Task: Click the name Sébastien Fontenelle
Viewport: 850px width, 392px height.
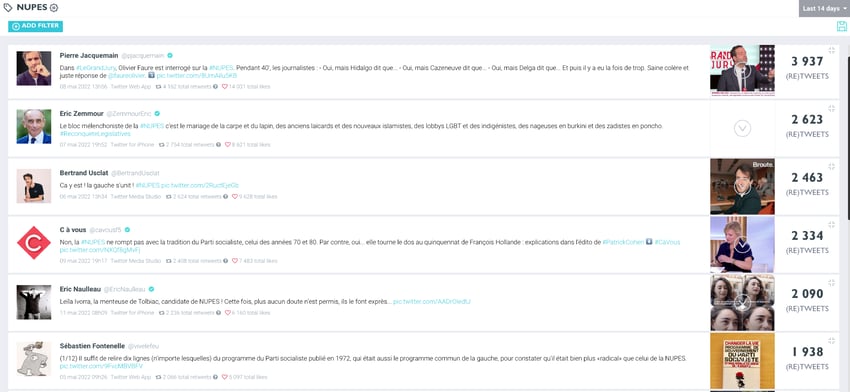Action: (x=92, y=346)
